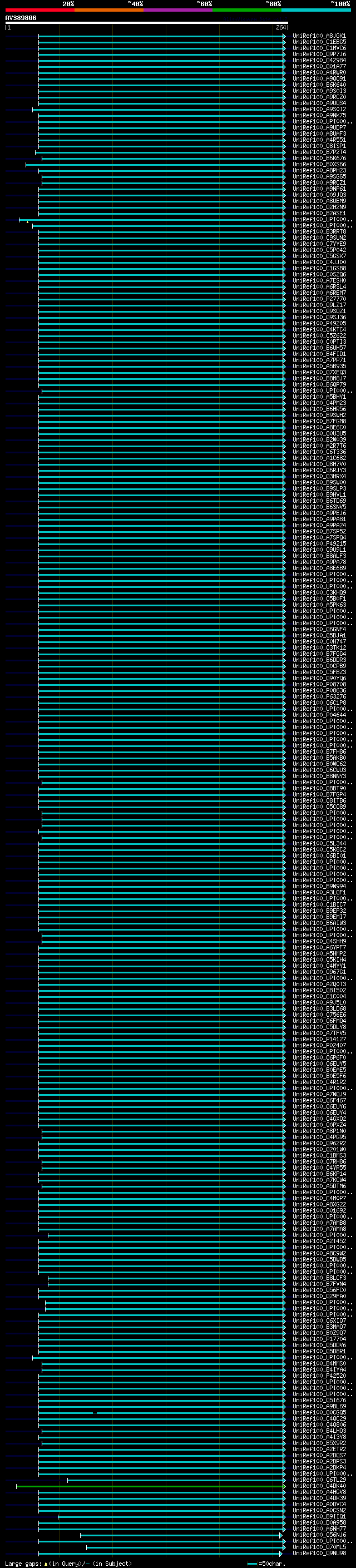Click the white query sequence bar
Screen dimensions: 356x1568
click(x=147, y=23)
